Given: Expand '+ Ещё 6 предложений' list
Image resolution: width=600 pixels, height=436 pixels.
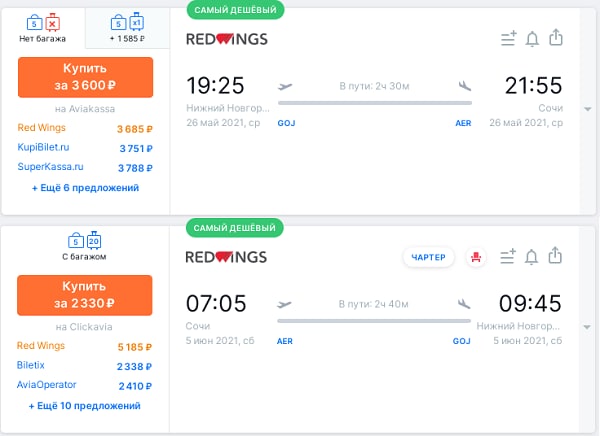Looking at the screenshot, I should click(x=85, y=188).
